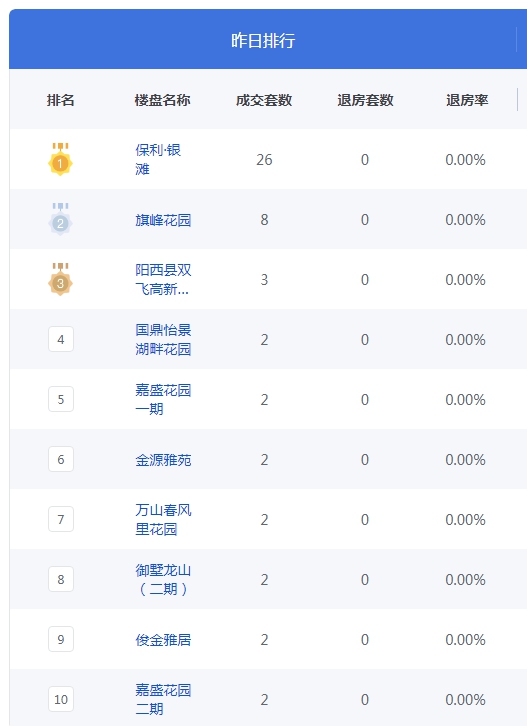The image size is (527, 726).
Task: Open the 俊金雅居 property link
Action: click(x=163, y=639)
